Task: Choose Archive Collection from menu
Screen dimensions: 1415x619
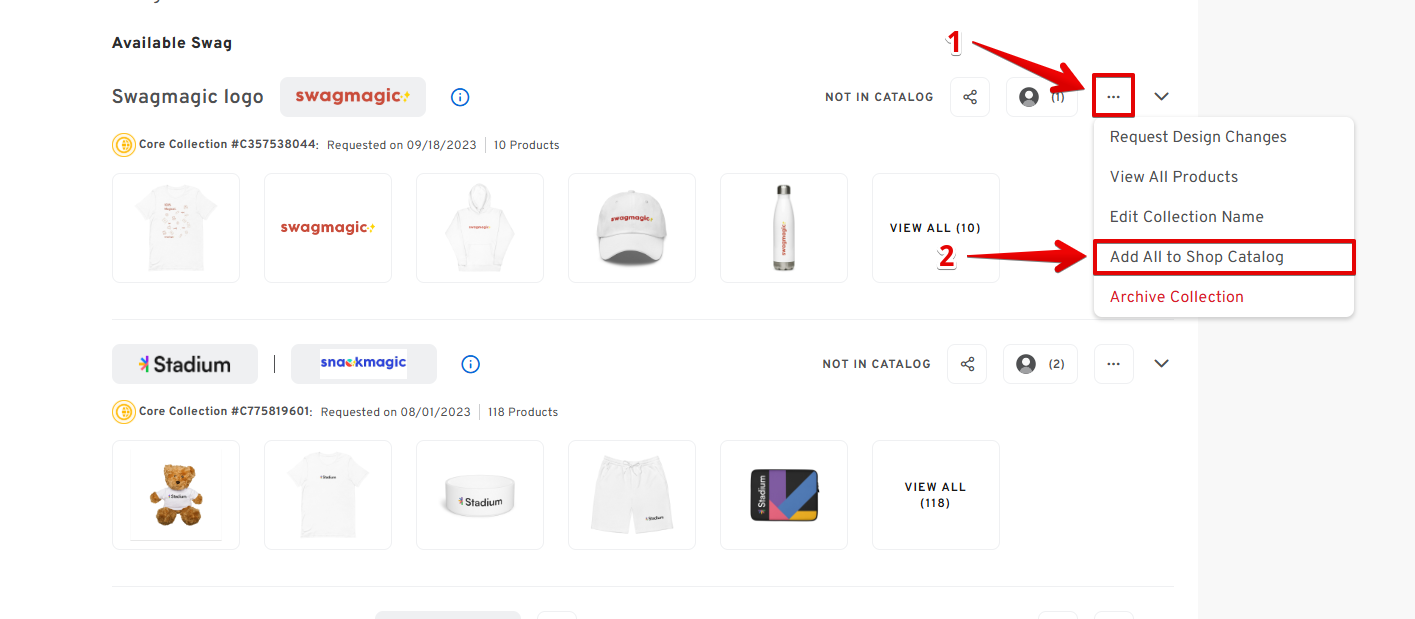Action: click(1177, 297)
